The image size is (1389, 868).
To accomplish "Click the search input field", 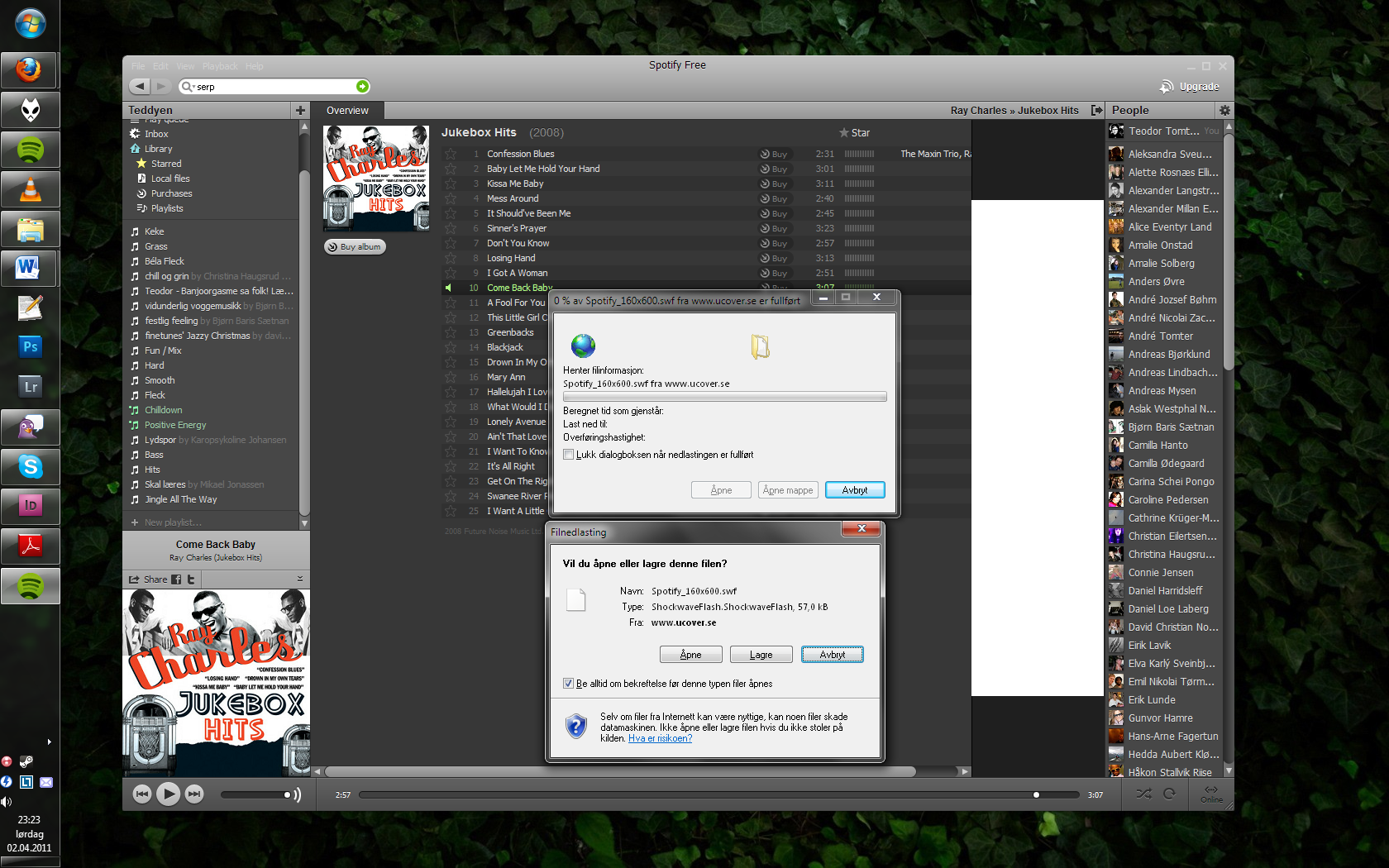I will [274, 86].
